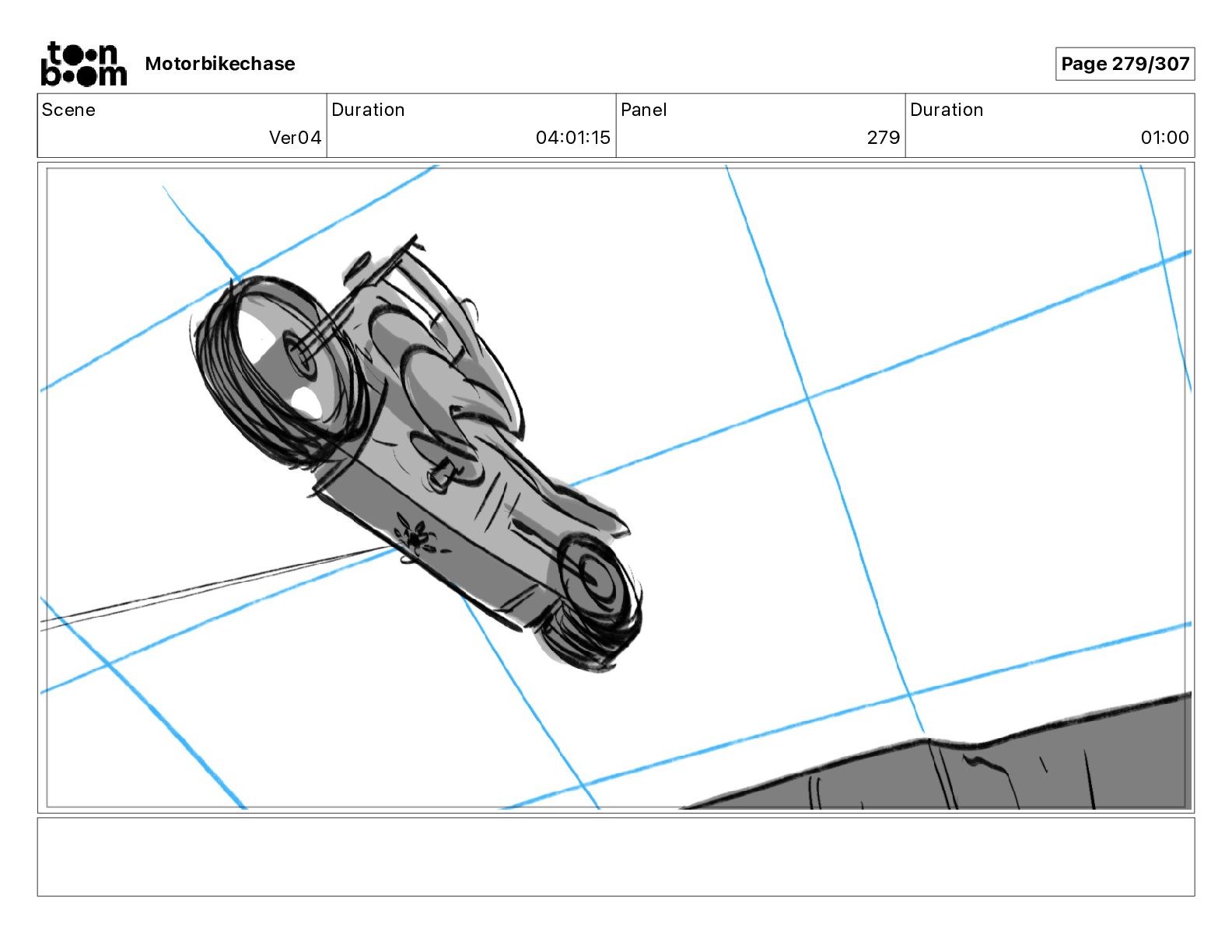Select the scene duration value 04:01:15

coord(572,138)
